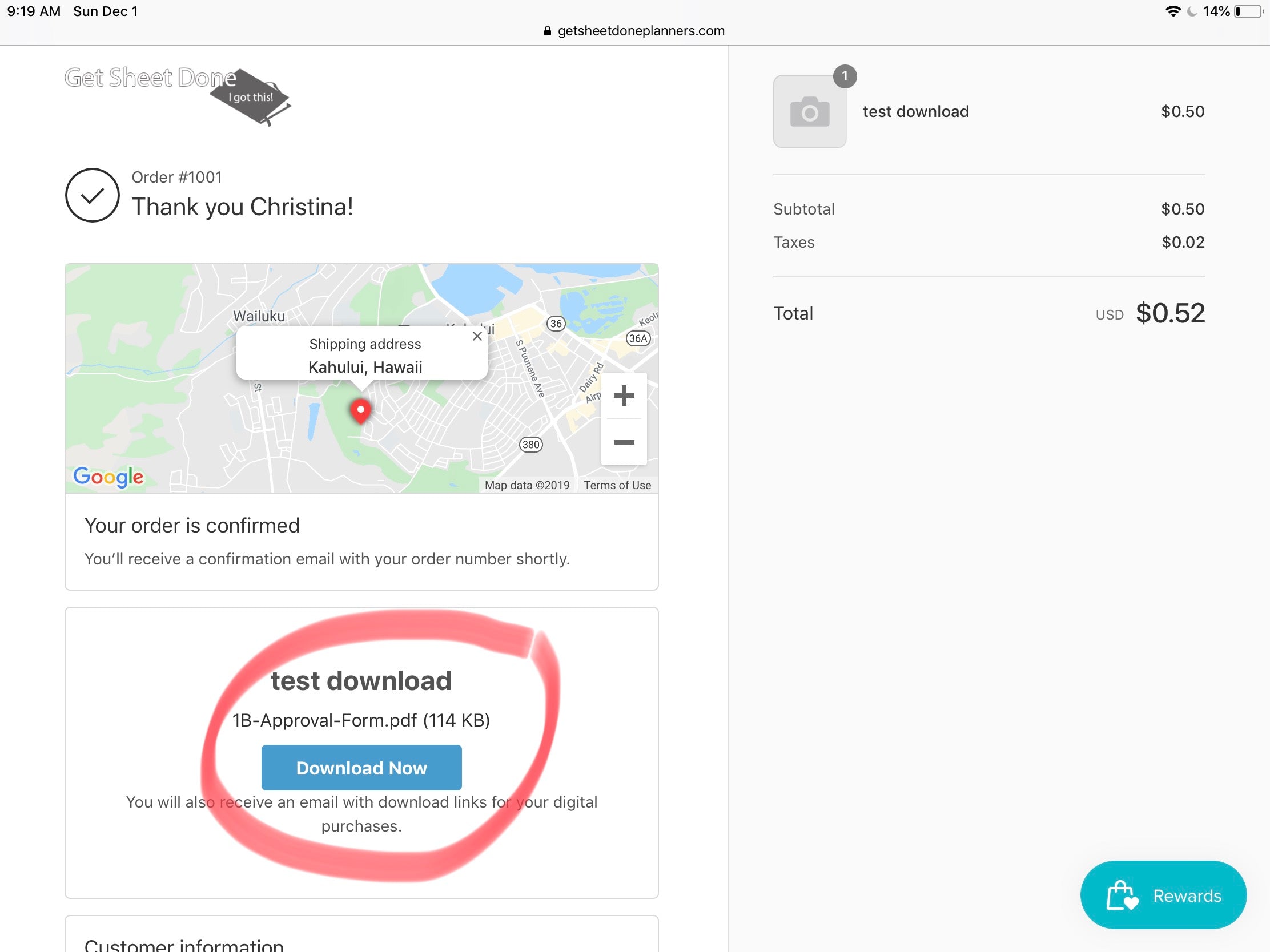
Task: Click the route 380 map marker
Action: click(x=530, y=444)
